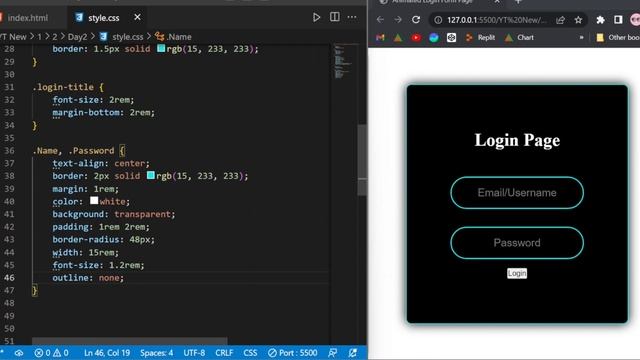Switch to the index.html editor tab

point(27,18)
